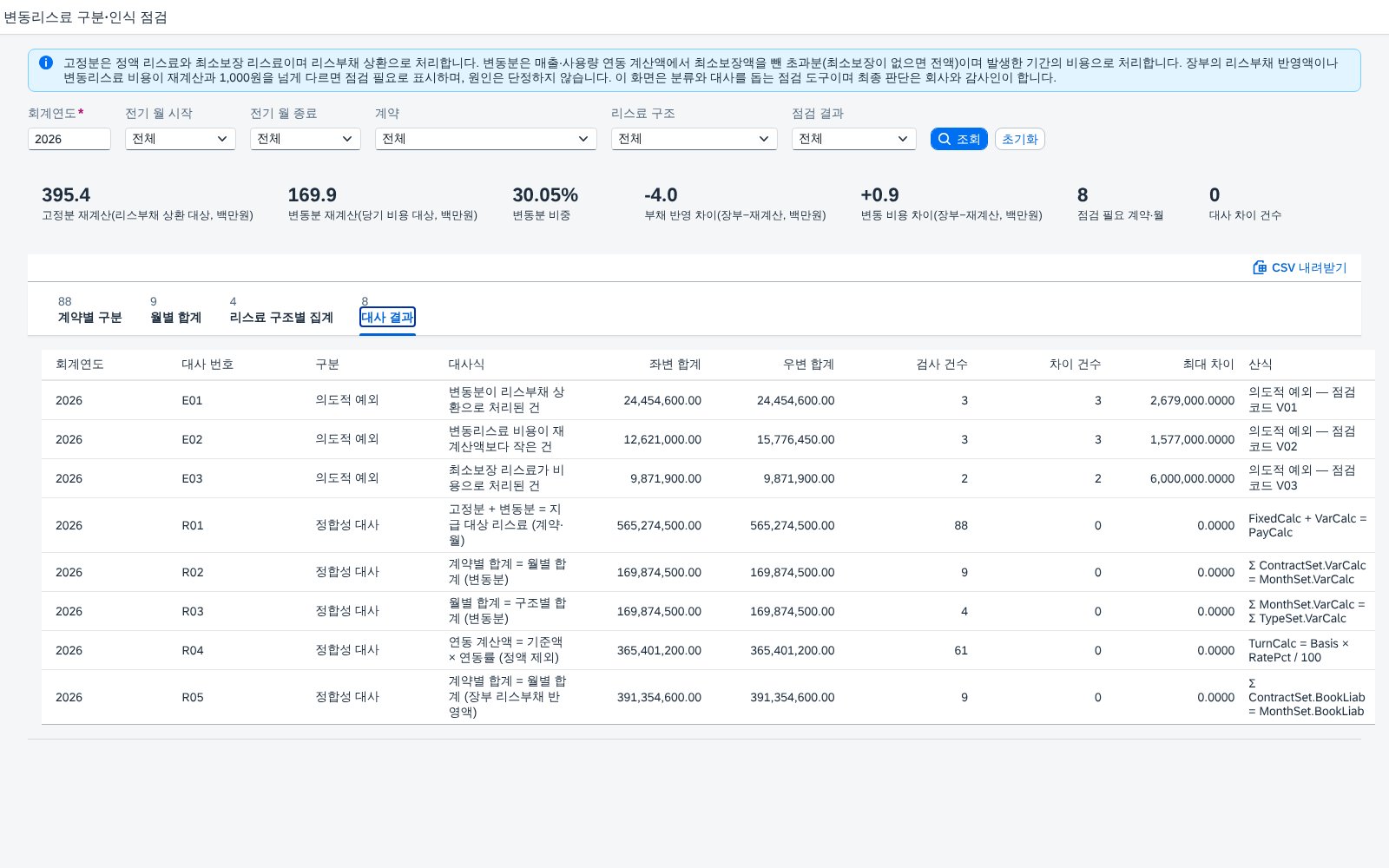The height and width of the screenshot is (868, 1389).
Task: Click the 169.9 변동분 재계산 KPI value
Action: point(313,195)
